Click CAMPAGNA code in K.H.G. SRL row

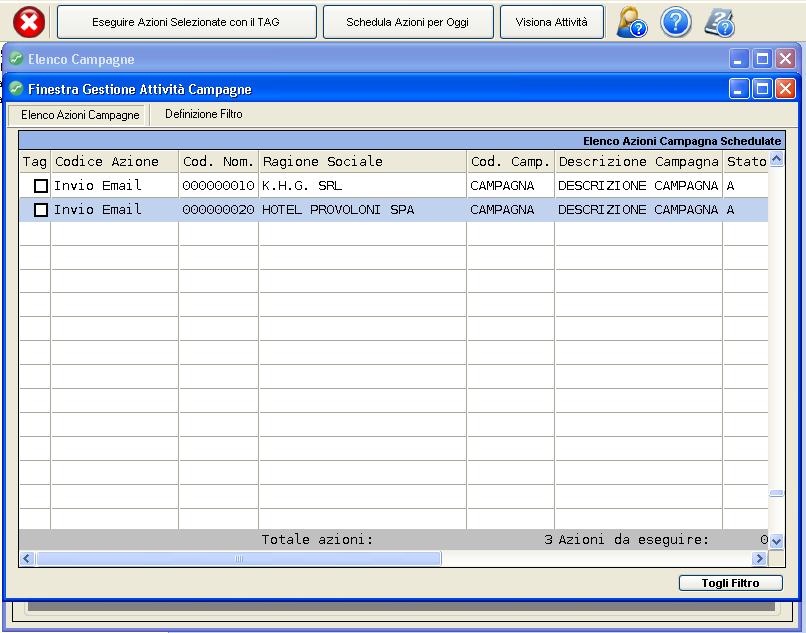[x=510, y=186]
